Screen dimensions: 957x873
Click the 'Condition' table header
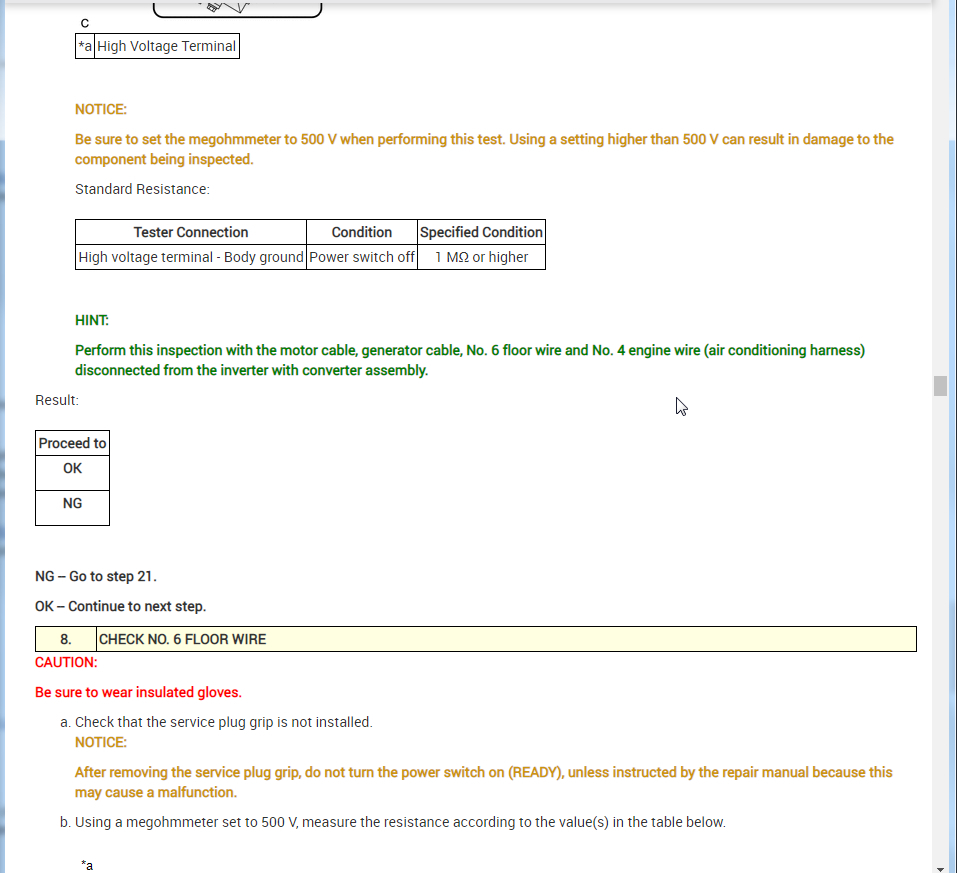pos(362,232)
